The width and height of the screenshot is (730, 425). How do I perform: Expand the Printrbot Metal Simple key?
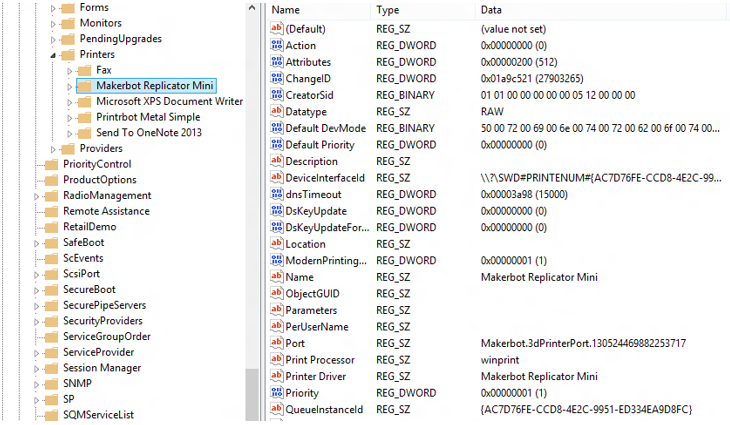[69, 118]
